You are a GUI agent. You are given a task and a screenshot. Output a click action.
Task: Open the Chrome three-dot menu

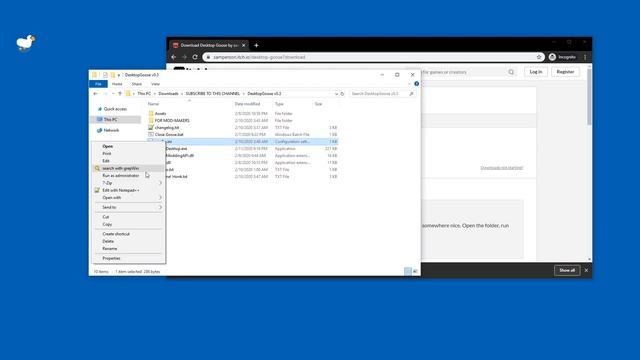coord(585,57)
